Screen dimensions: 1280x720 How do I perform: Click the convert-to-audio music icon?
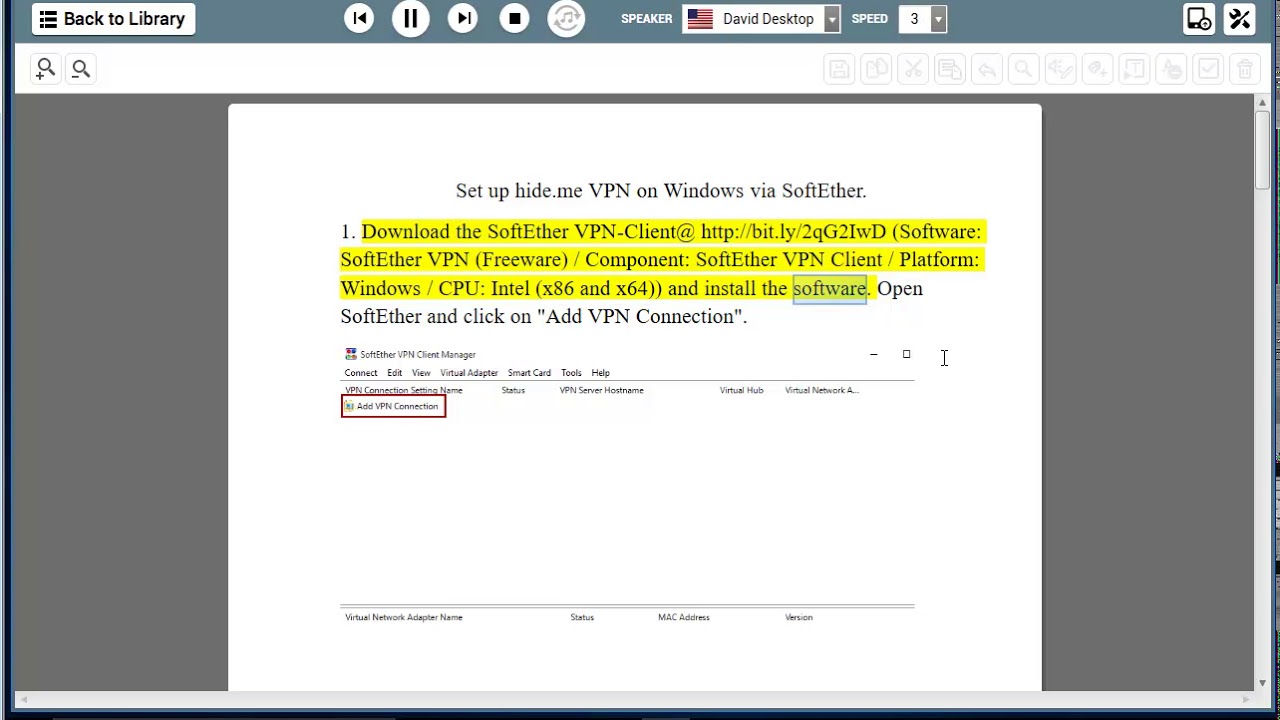tap(566, 18)
